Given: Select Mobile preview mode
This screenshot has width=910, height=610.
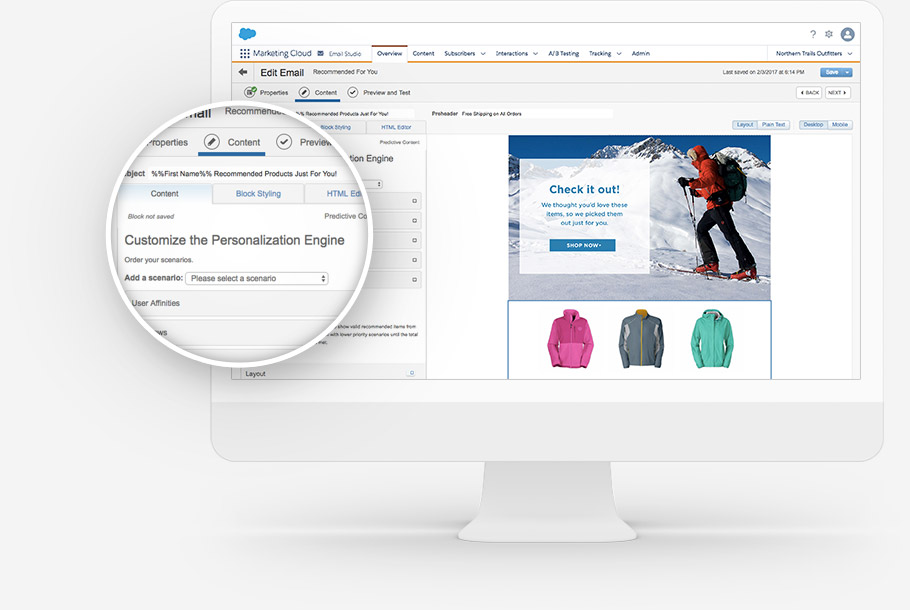Looking at the screenshot, I should tap(839, 125).
